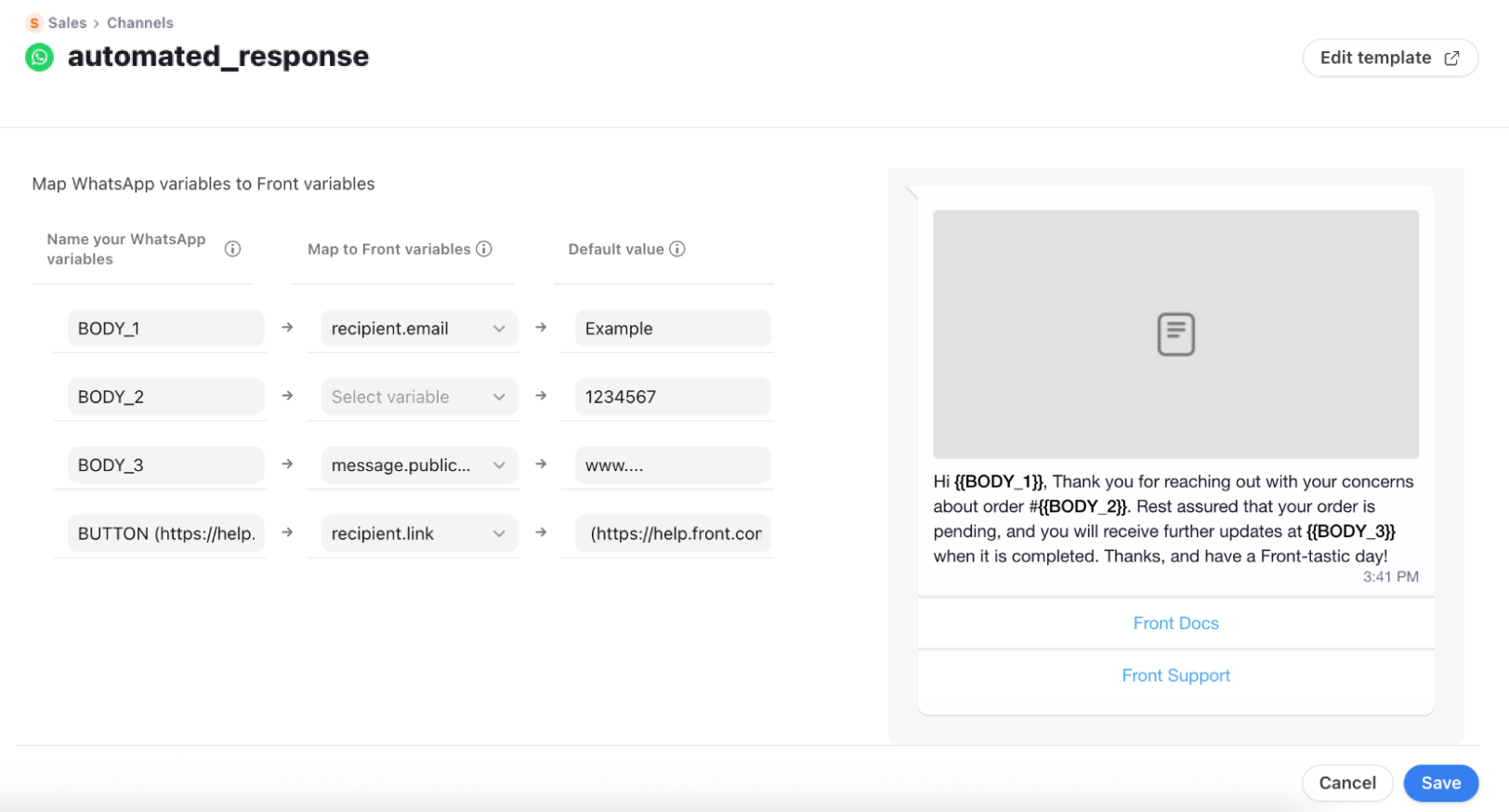The image size is (1509, 812).
Task: Click the Cancel button
Action: click(x=1346, y=783)
